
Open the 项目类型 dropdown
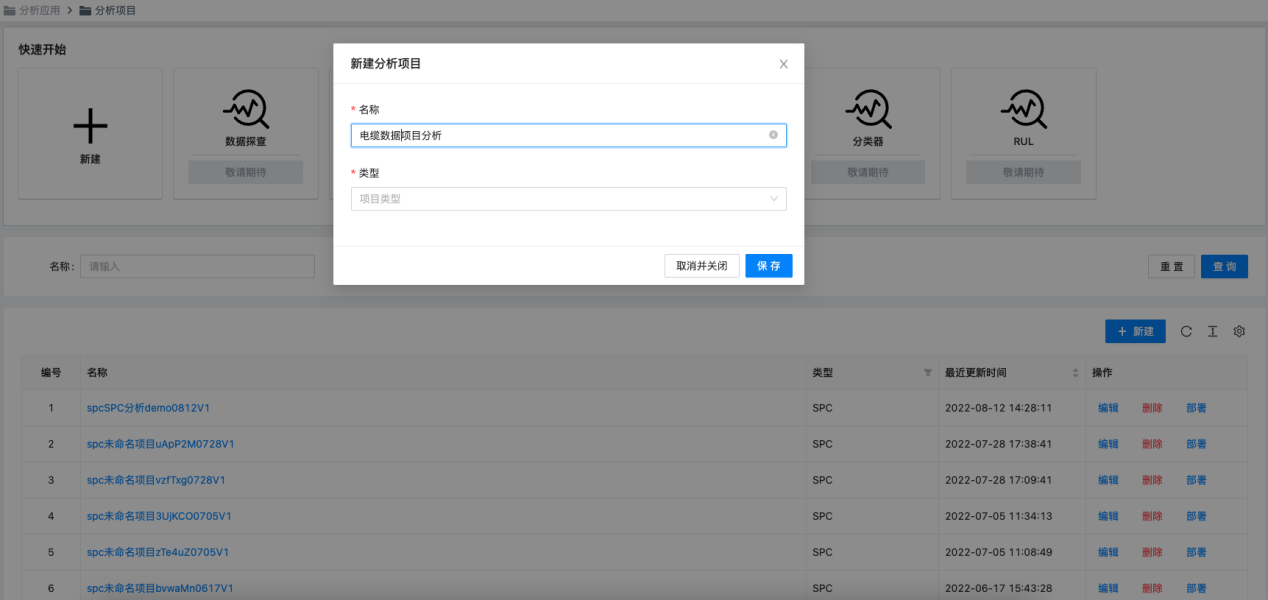pos(568,199)
